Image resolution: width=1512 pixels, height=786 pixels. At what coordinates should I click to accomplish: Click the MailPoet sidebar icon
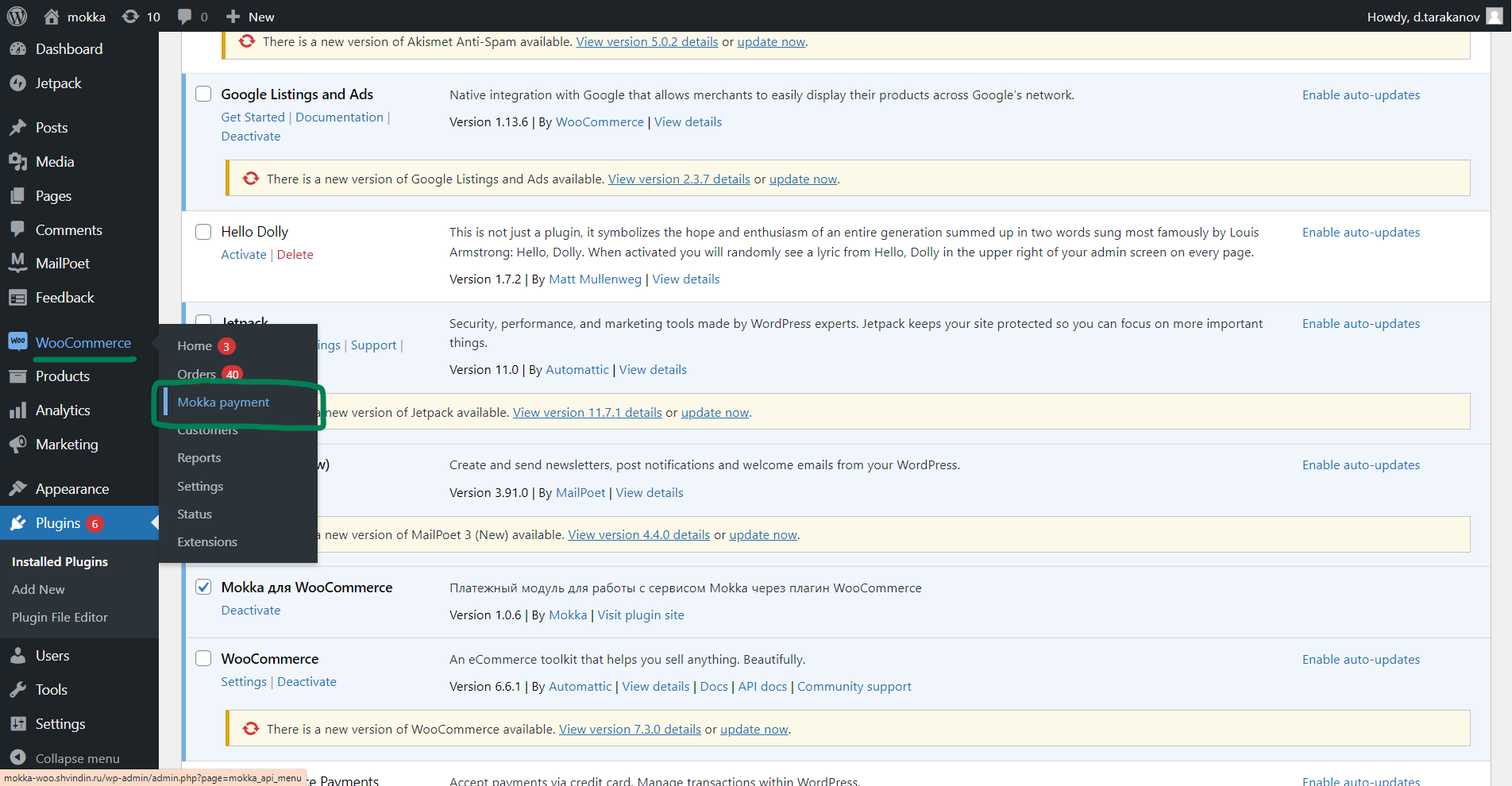(x=17, y=263)
